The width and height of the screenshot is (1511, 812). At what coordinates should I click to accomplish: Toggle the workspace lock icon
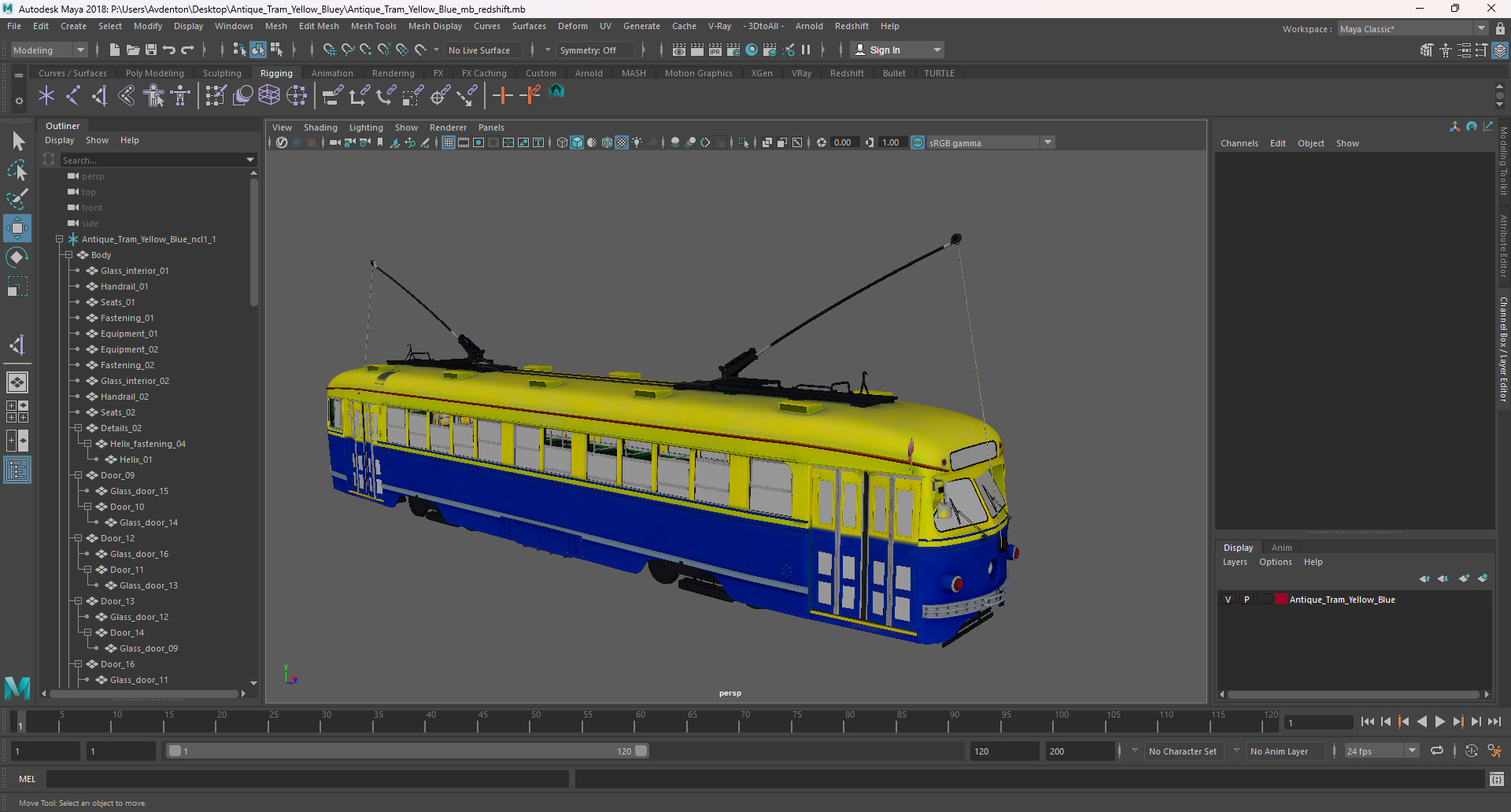click(x=1501, y=29)
